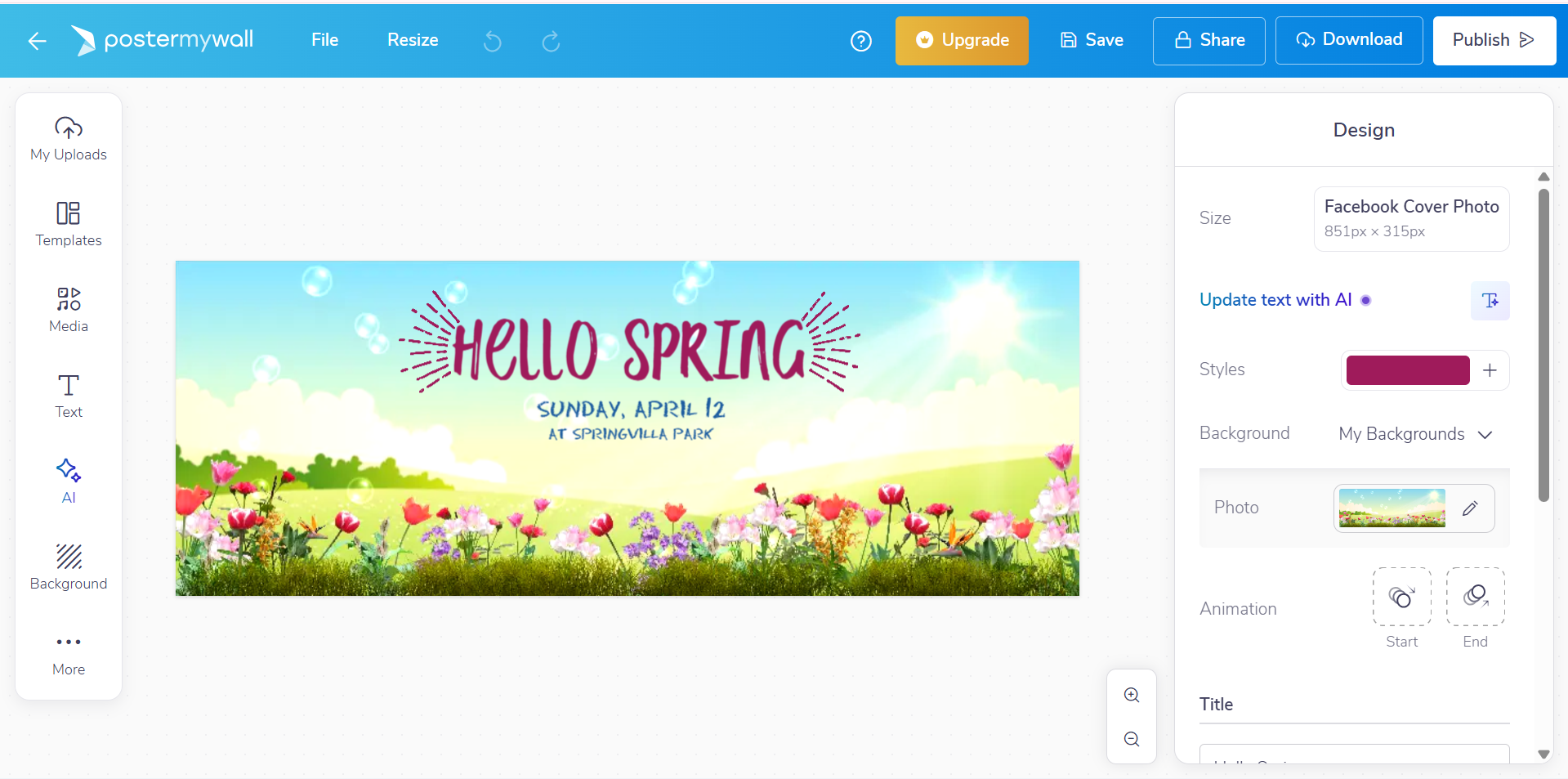Open the Templates panel
Image resolution: width=1568 pixels, height=779 pixels.
[x=68, y=223]
